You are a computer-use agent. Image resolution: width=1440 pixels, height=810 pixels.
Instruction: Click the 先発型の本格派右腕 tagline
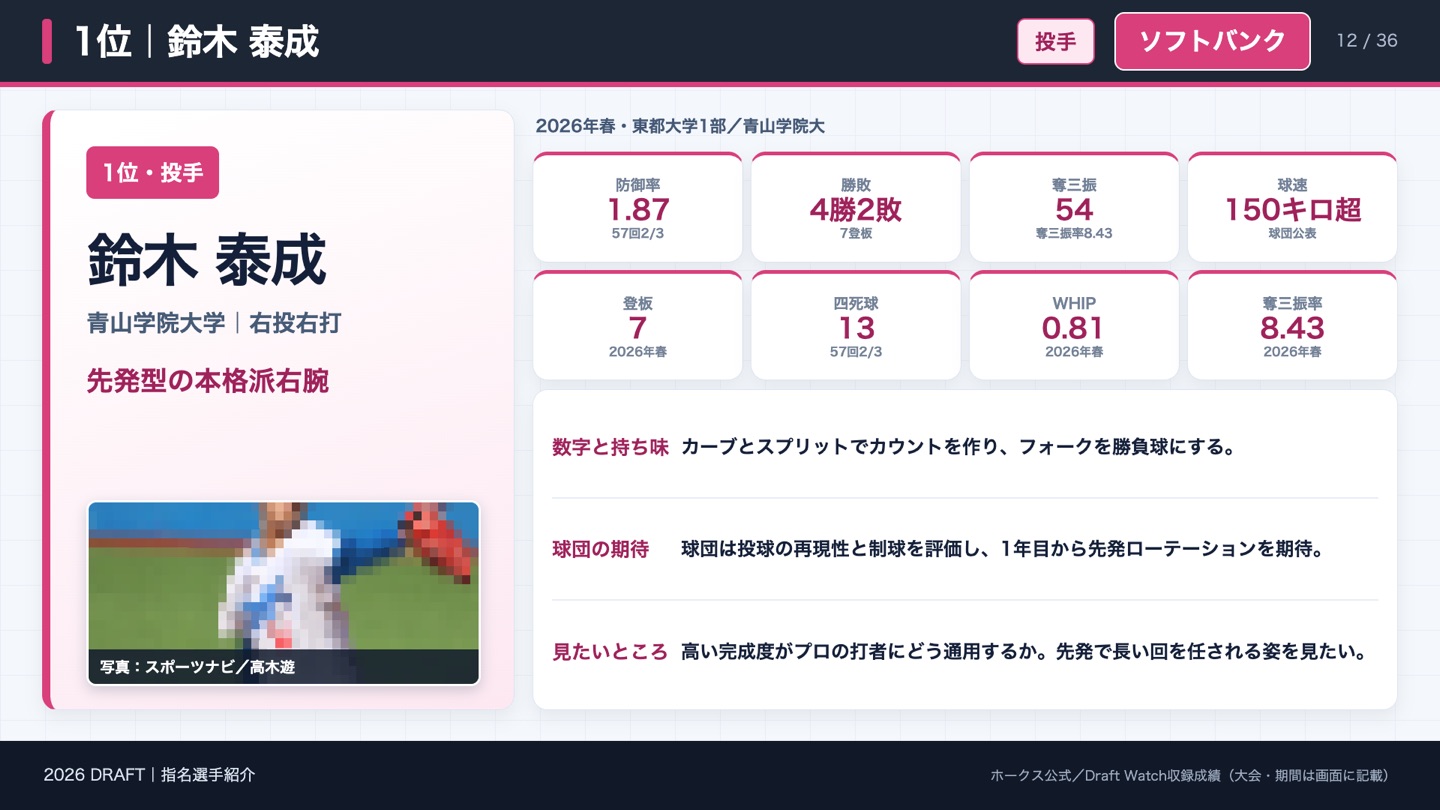(x=208, y=381)
